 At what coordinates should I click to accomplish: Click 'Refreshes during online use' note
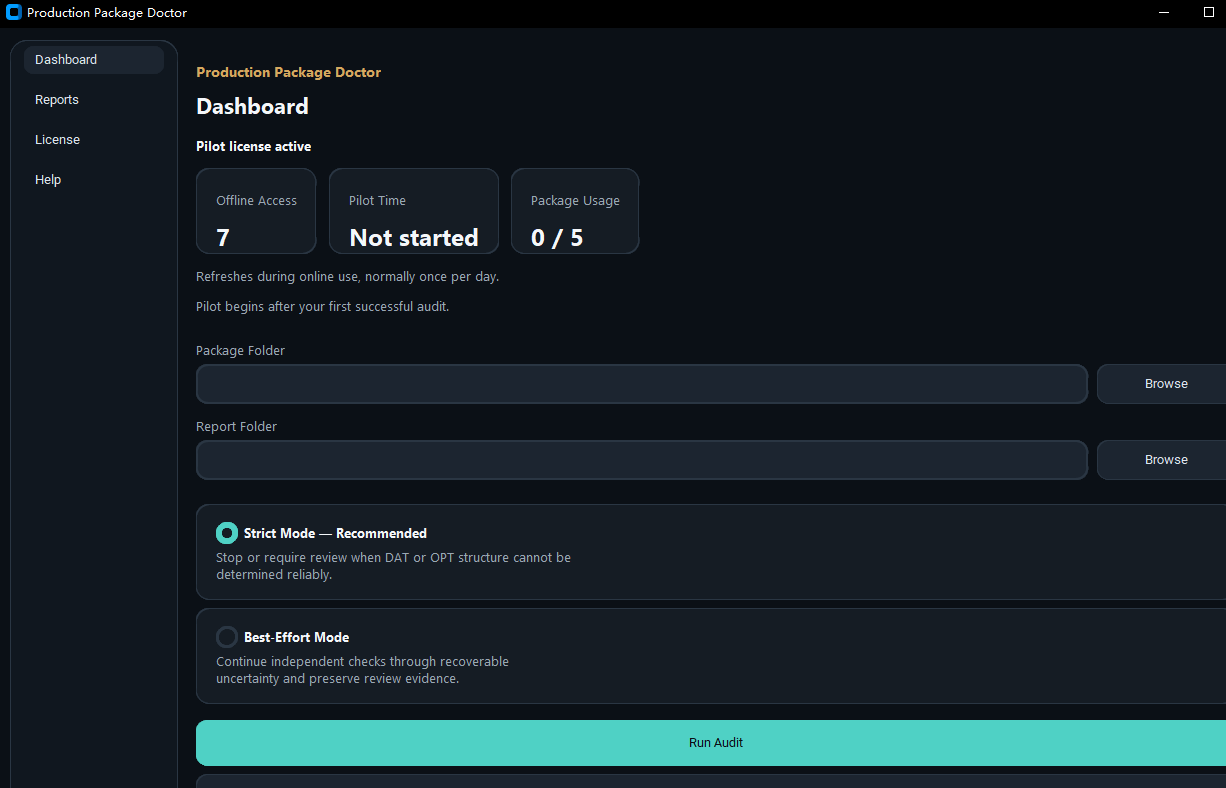(x=347, y=276)
